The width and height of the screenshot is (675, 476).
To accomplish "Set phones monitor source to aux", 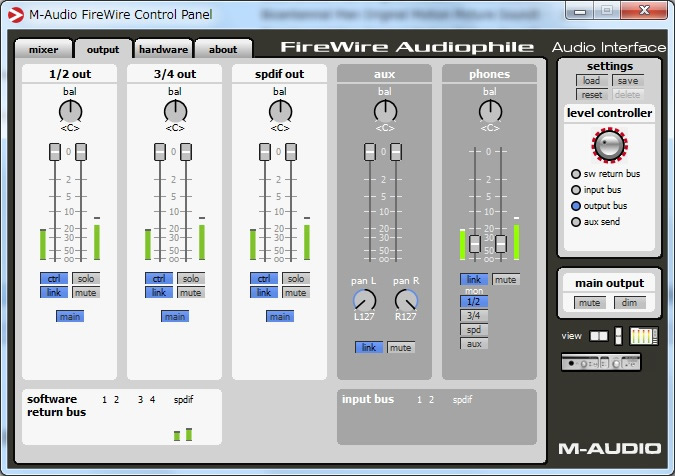I will pos(474,343).
